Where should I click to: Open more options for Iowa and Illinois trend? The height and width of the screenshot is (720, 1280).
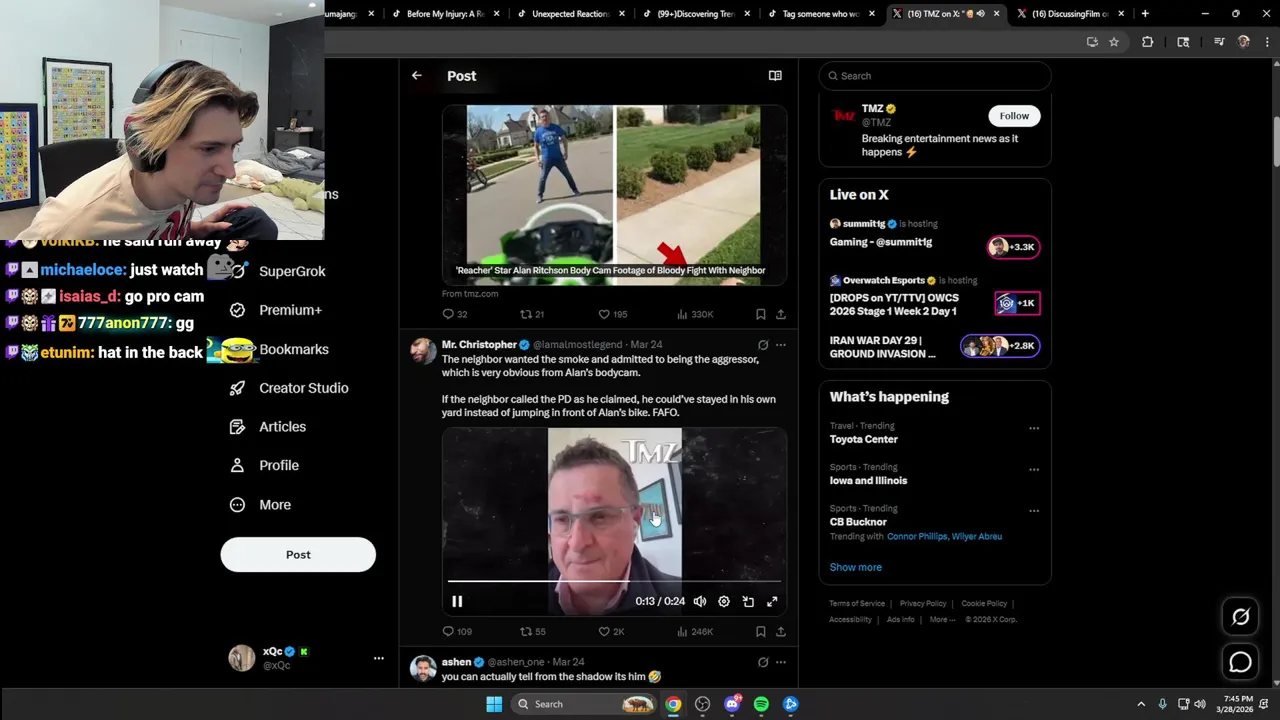click(1034, 469)
